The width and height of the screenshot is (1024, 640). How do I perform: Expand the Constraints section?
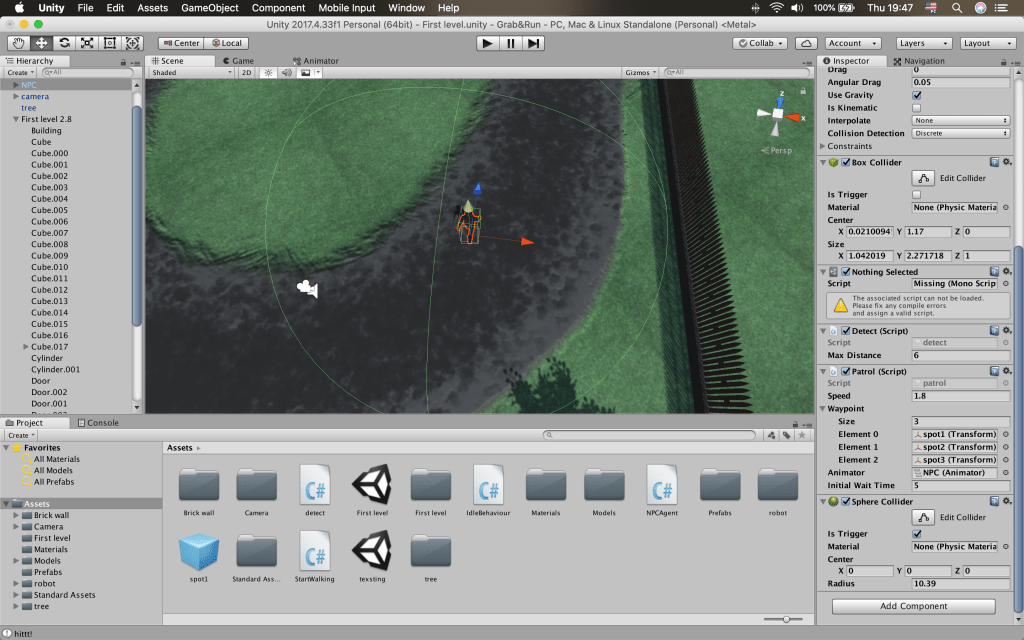coord(823,146)
